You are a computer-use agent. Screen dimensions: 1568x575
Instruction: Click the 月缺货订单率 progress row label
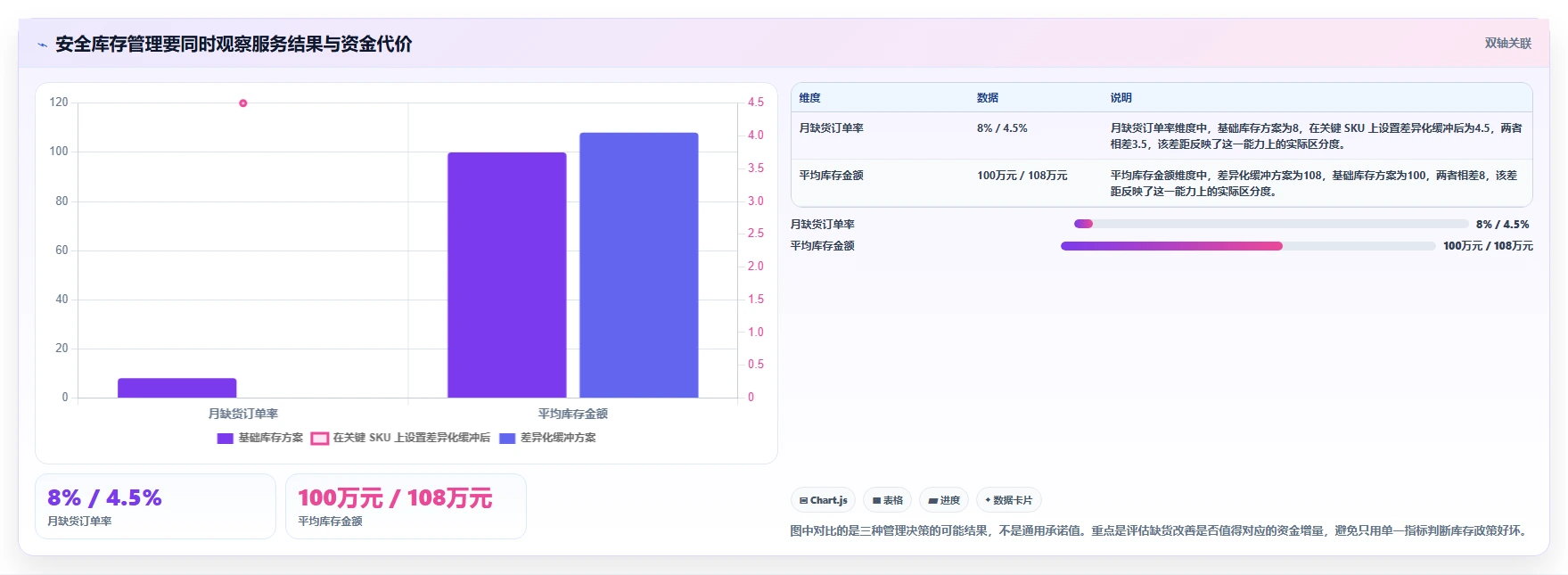click(x=822, y=225)
